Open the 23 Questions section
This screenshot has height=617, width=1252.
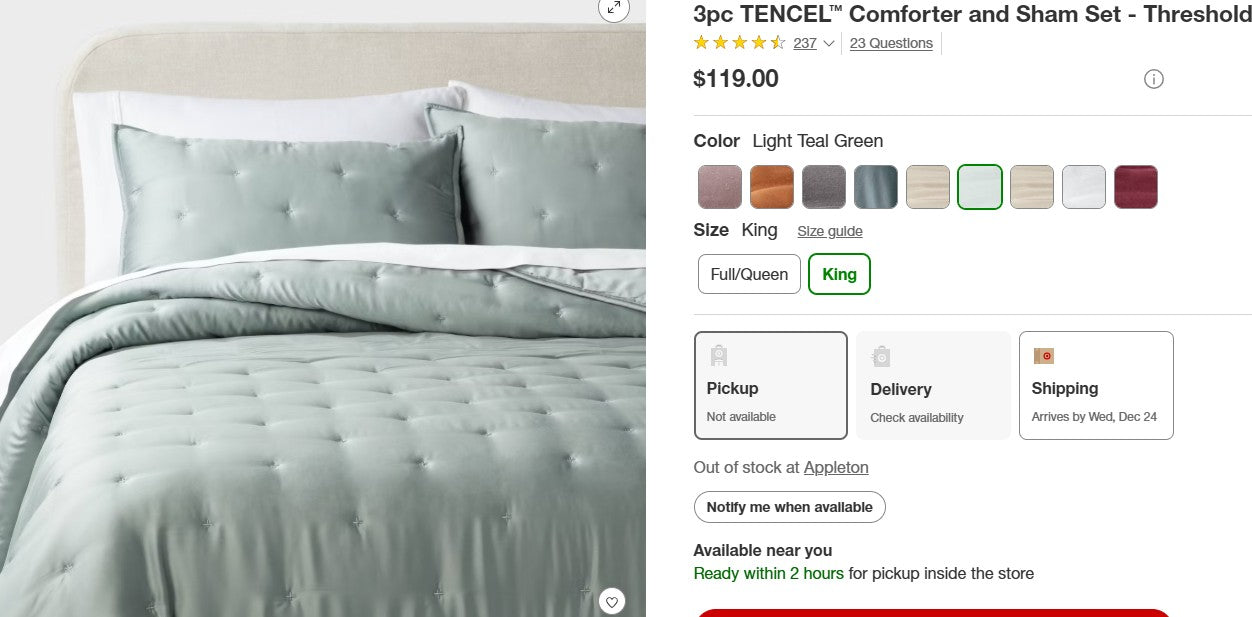pos(890,43)
